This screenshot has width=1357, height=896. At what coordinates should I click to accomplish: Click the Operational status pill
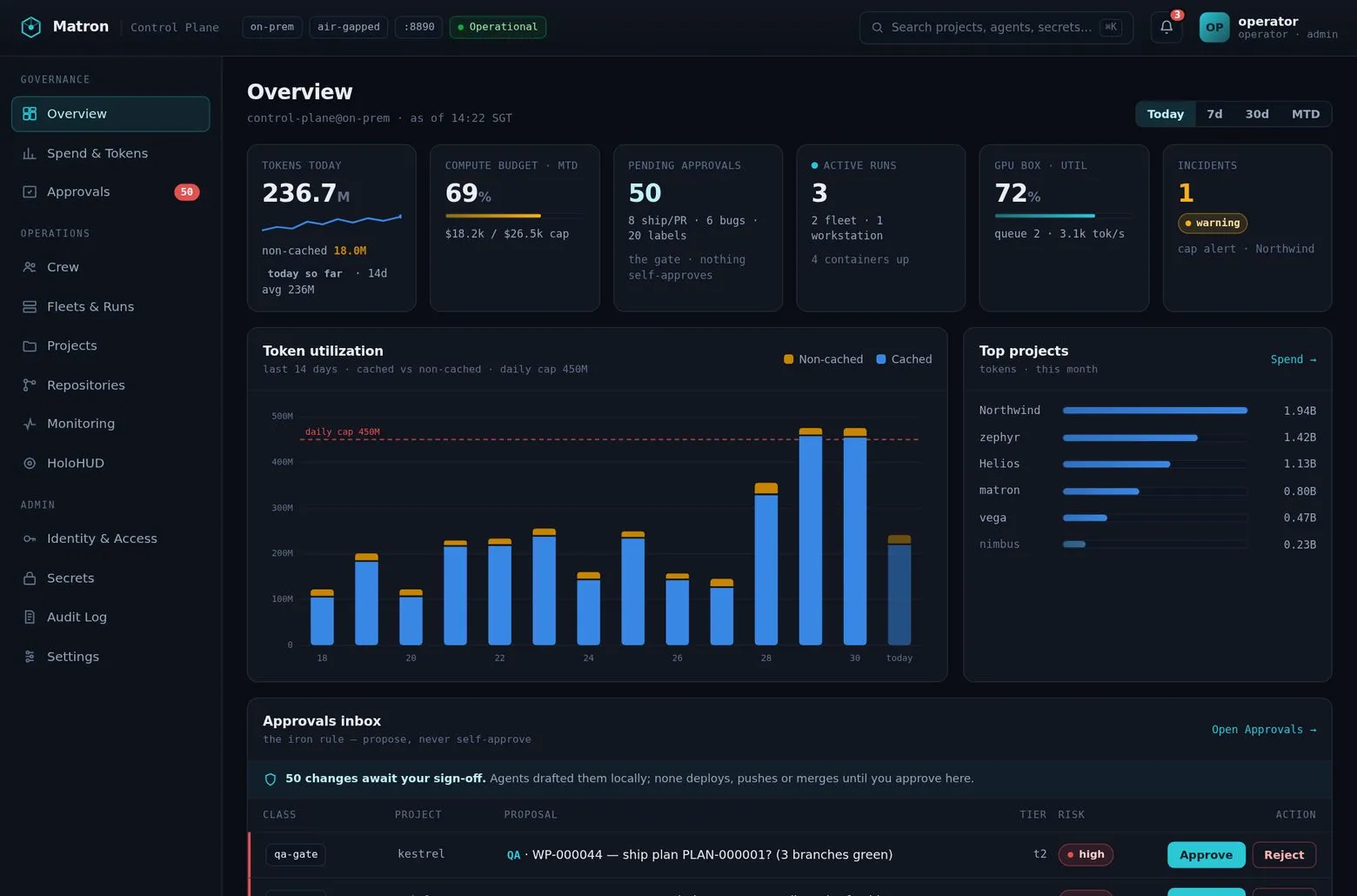point(498,27)
